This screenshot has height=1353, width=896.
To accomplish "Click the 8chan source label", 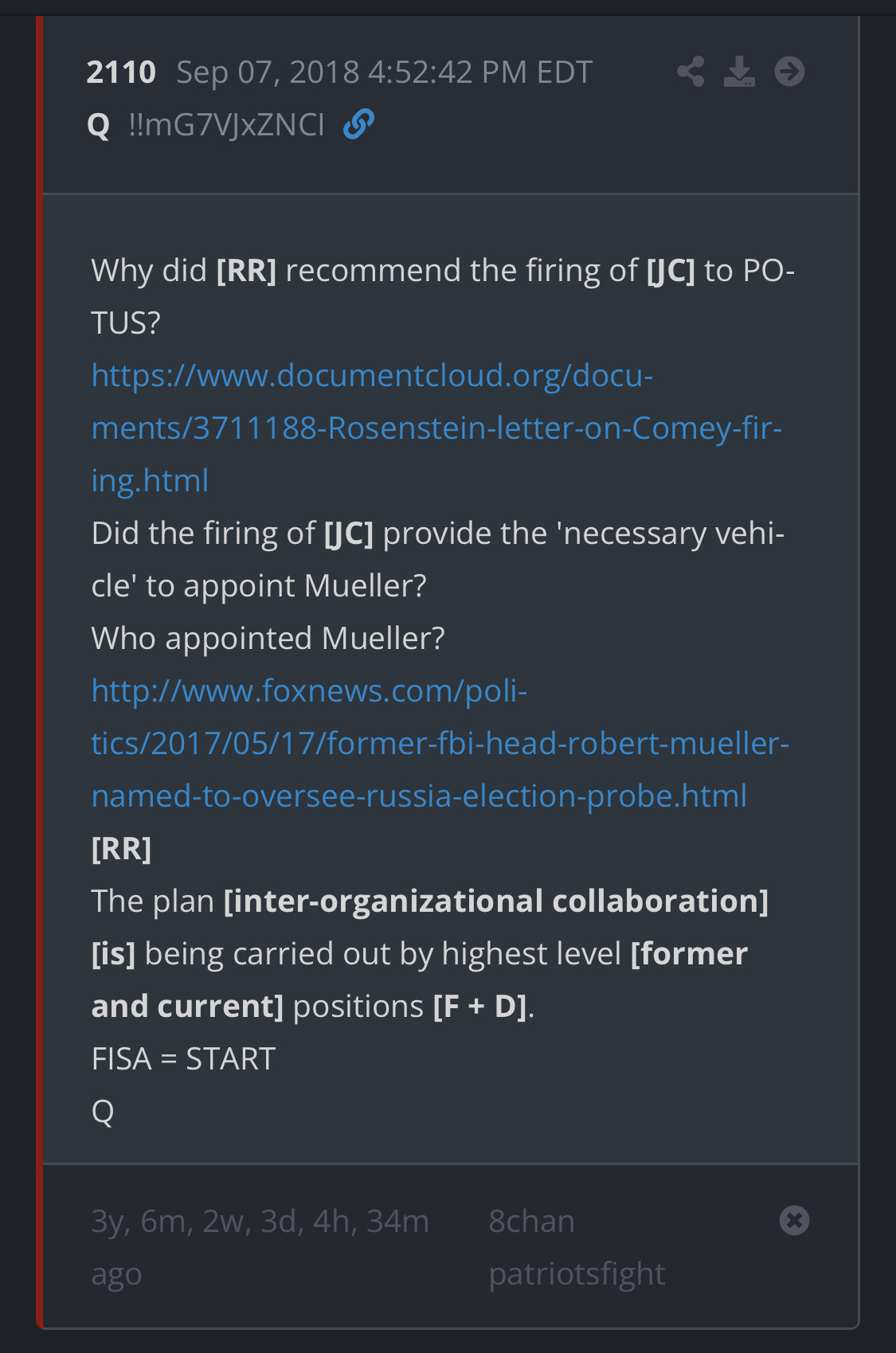I will (x=531, y=1221).
